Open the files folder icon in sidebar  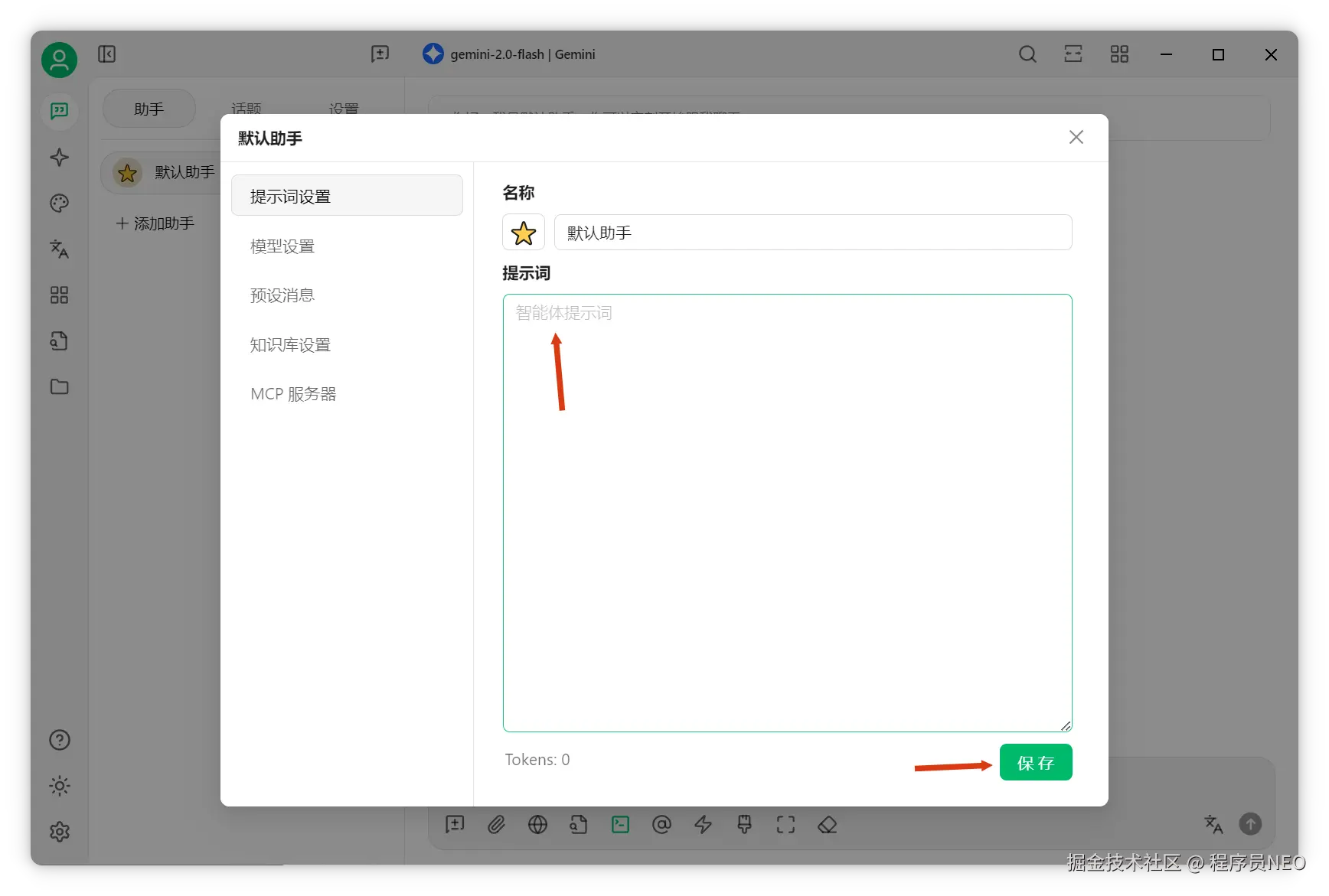tap(59, 387)
